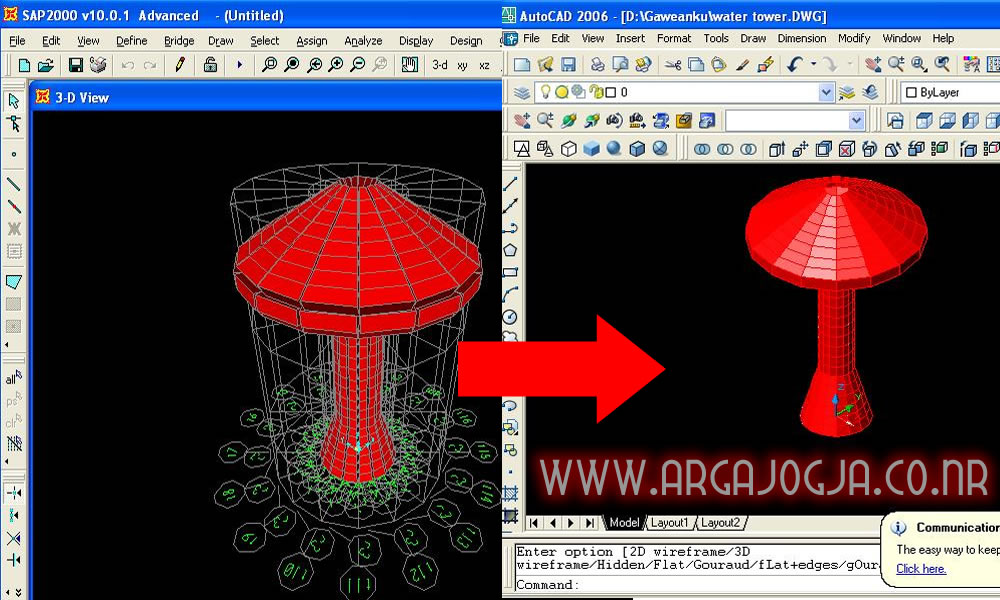The image size is (1000, 600).
Task: Apply Gouraud Shaded sphere icon
Action: click(614, 149)
